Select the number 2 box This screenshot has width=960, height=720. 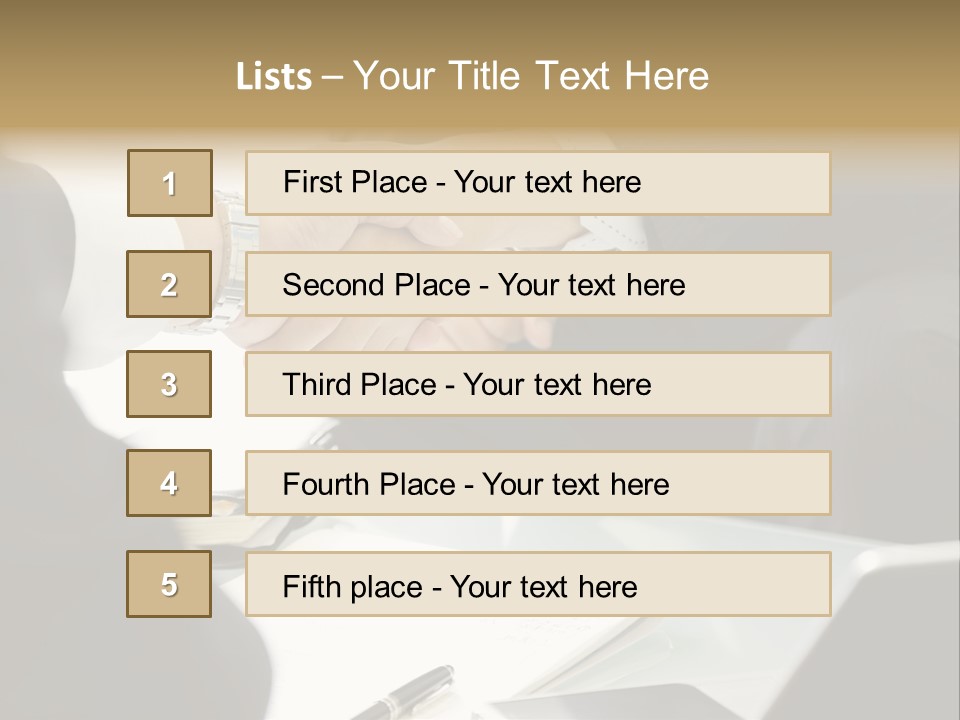coord(169,284)
